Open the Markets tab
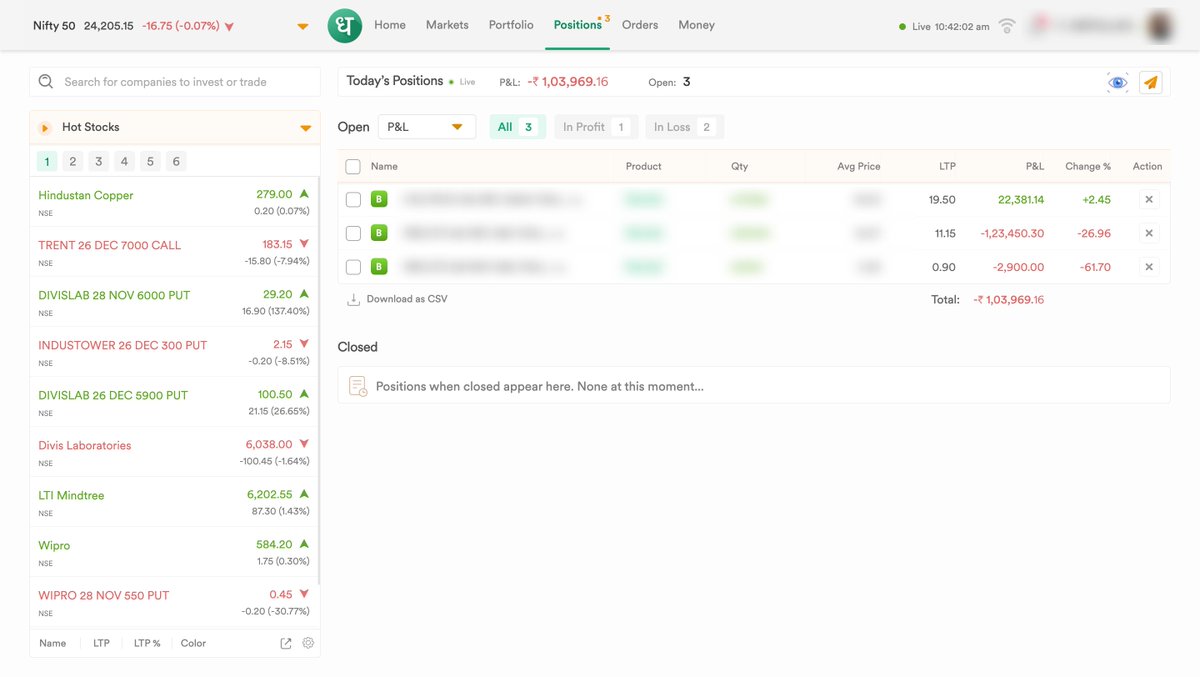Viewport: 1200px width, 677px height. pyautogui.click(x=447, y=25)
